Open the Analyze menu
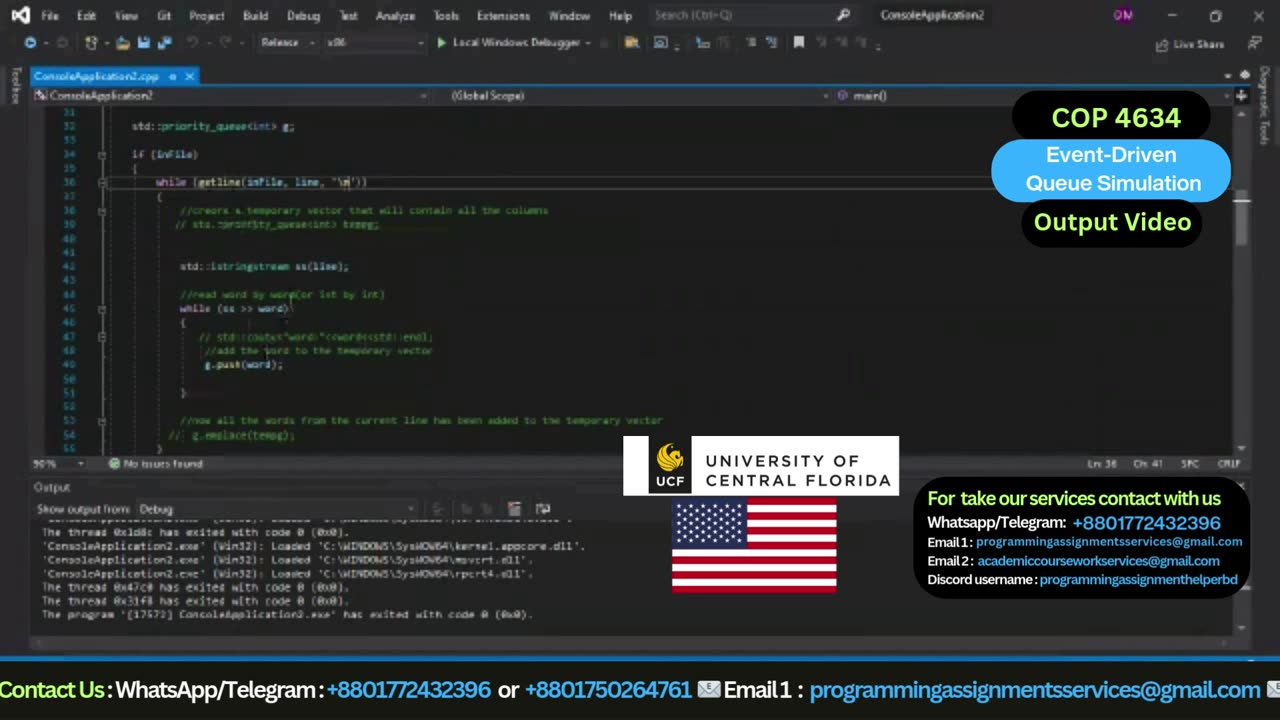This screenshot has width=1280, height=720. pos(395,16)
